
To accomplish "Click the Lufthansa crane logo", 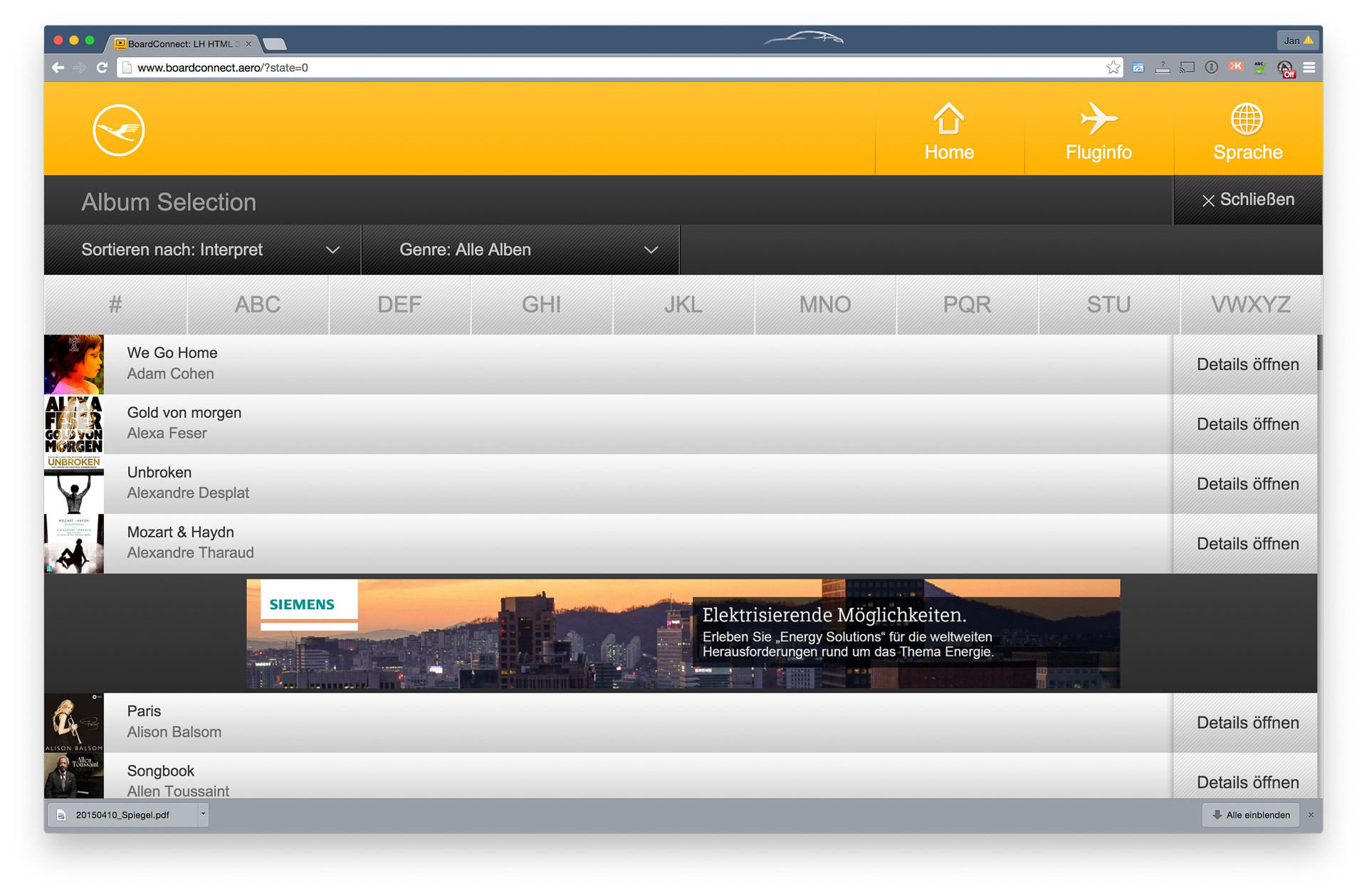I will [119, 130].
